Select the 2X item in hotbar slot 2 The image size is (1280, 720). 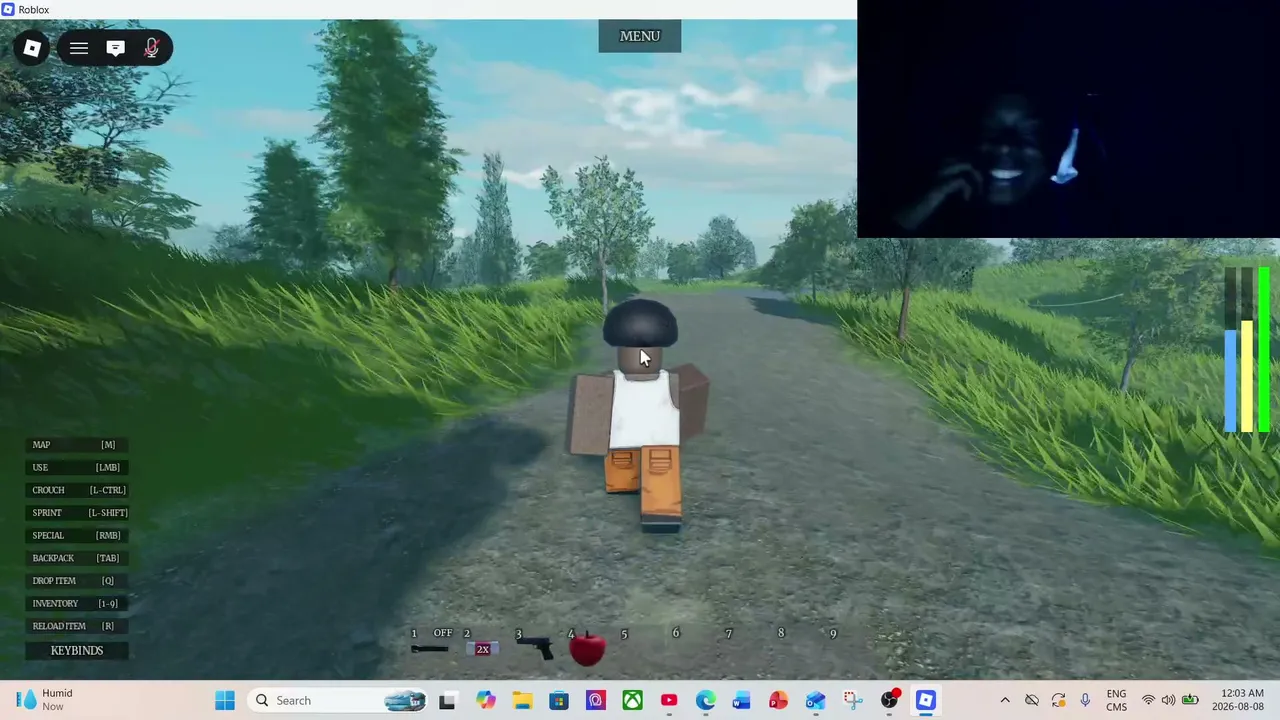pos(482,648)
